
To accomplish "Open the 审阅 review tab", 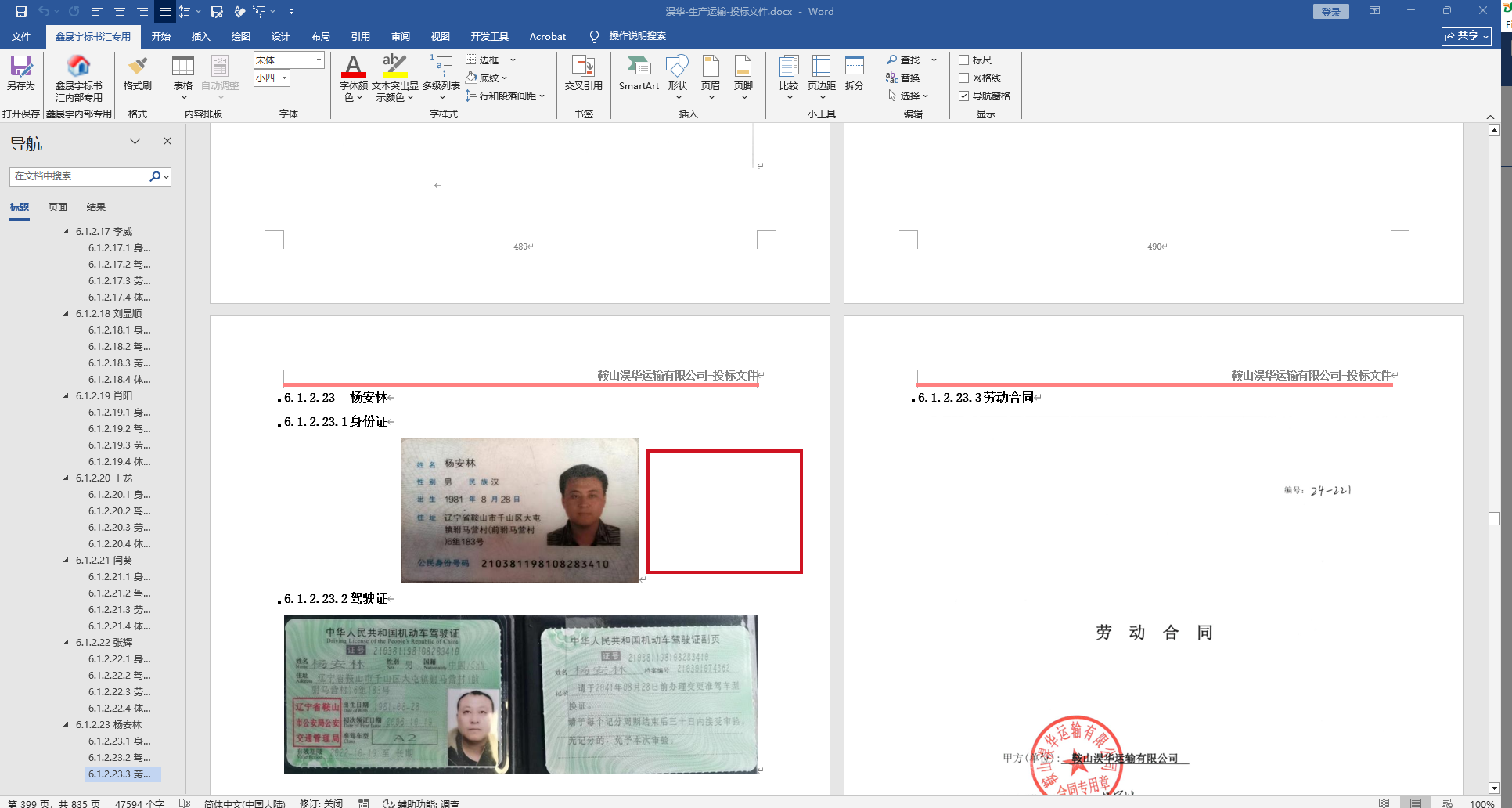I will 401,36.
